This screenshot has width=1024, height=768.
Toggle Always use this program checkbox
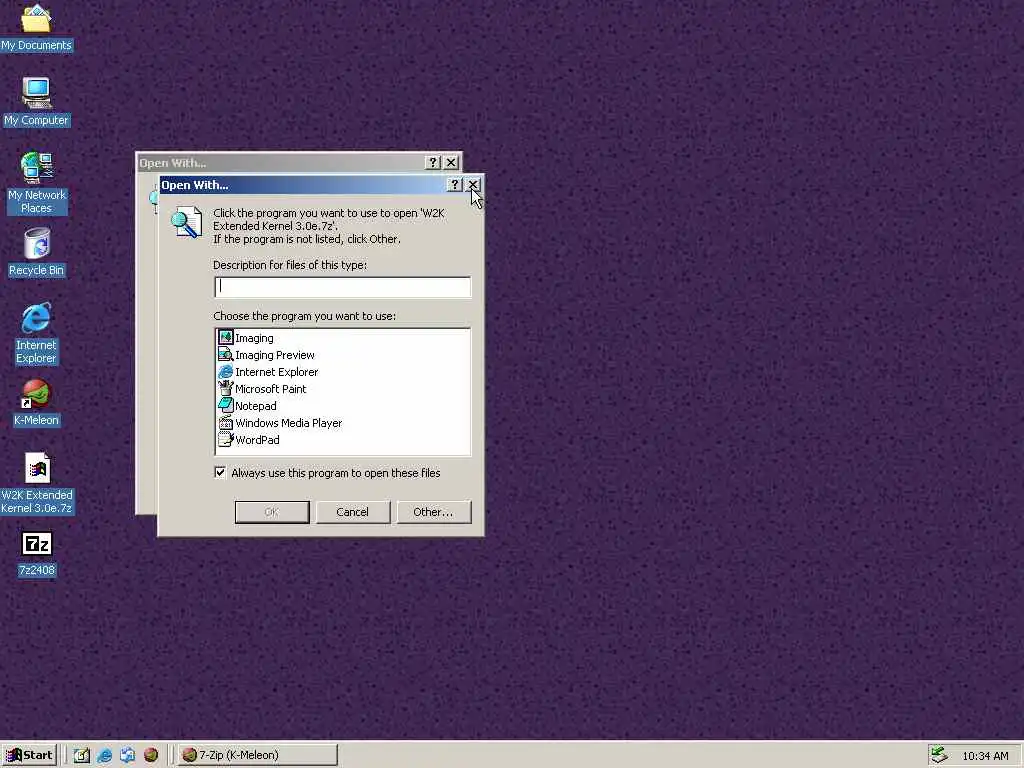point(220,472)
